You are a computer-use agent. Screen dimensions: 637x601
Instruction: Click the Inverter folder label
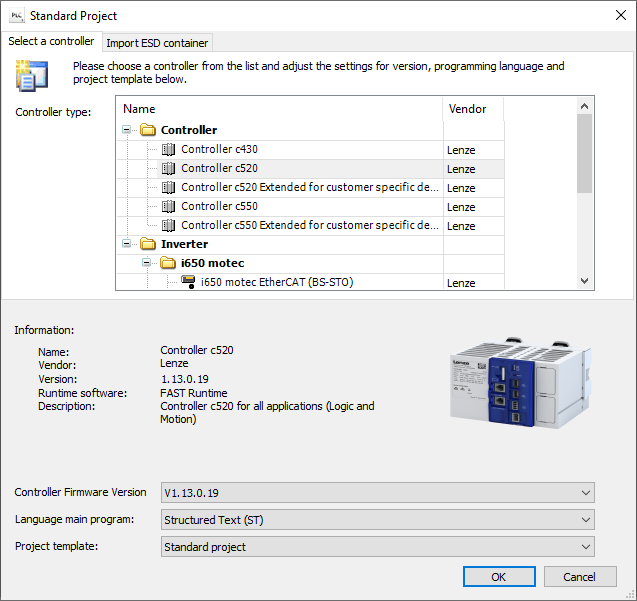184,244
